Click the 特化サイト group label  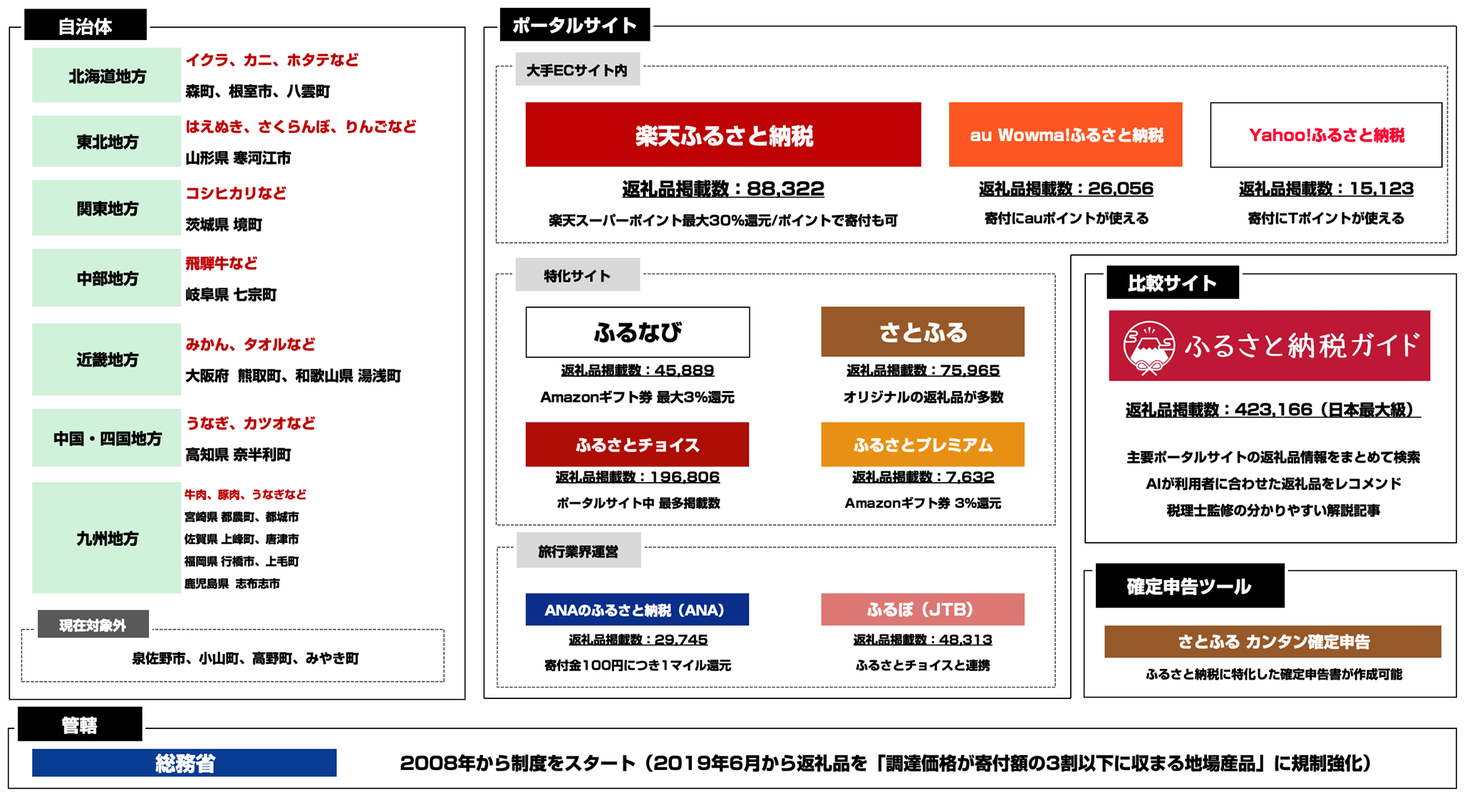[x=576, y=275]
